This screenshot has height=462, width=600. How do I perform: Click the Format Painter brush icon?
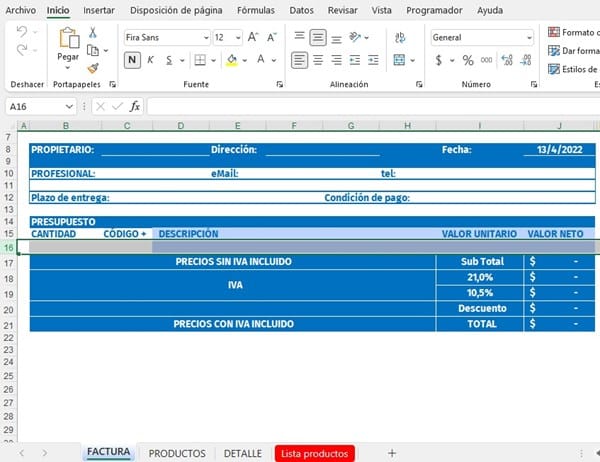coord(93,68)
